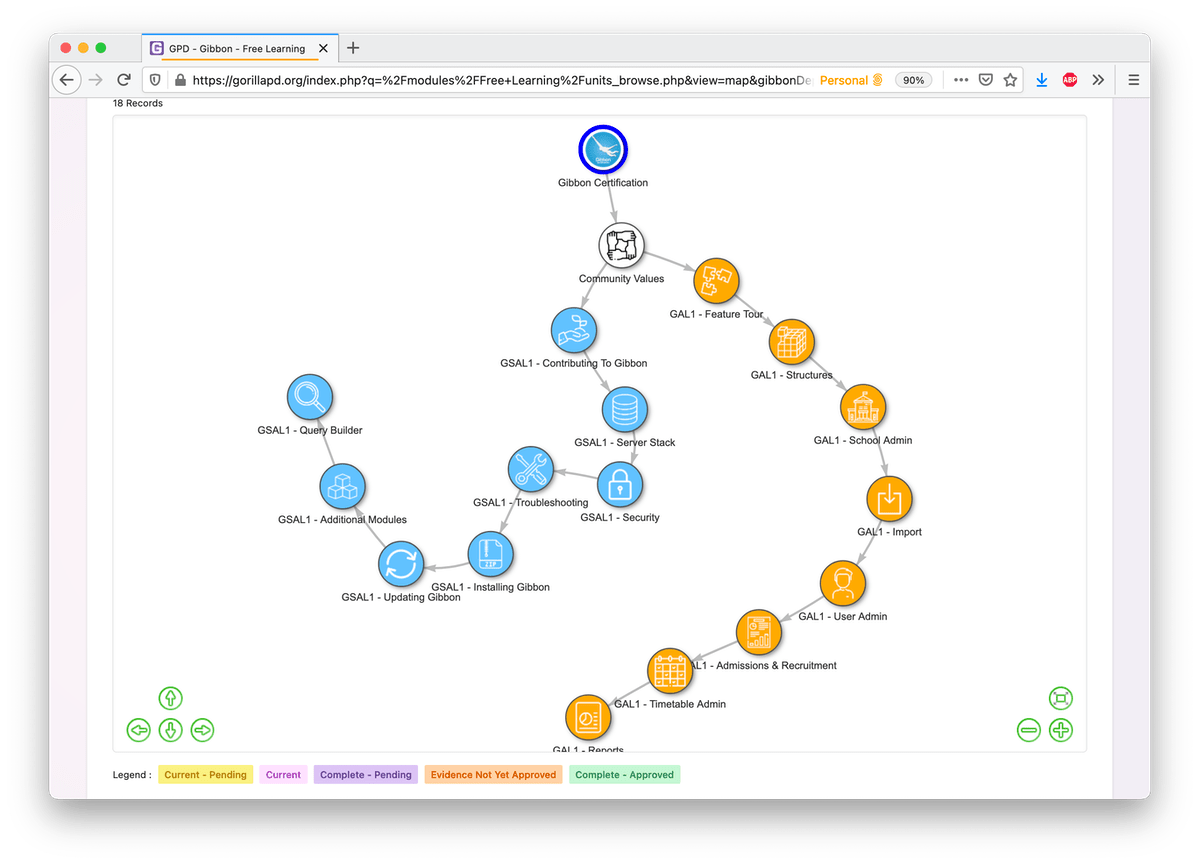Click the Current legend swatch
The image size is (1200, 864).
click(283, 775)
